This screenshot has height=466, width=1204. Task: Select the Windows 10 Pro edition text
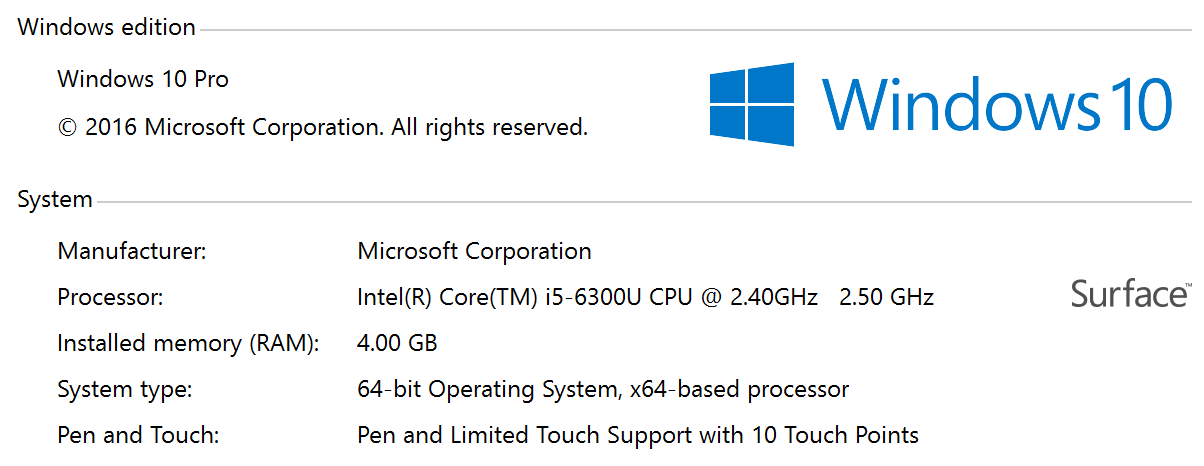click(143, 79)
